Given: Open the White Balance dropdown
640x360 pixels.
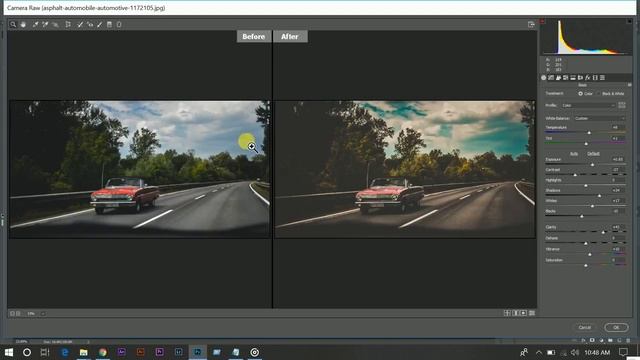Looking at the screenshot, I should pyautogui.click(x=599, y=118).
